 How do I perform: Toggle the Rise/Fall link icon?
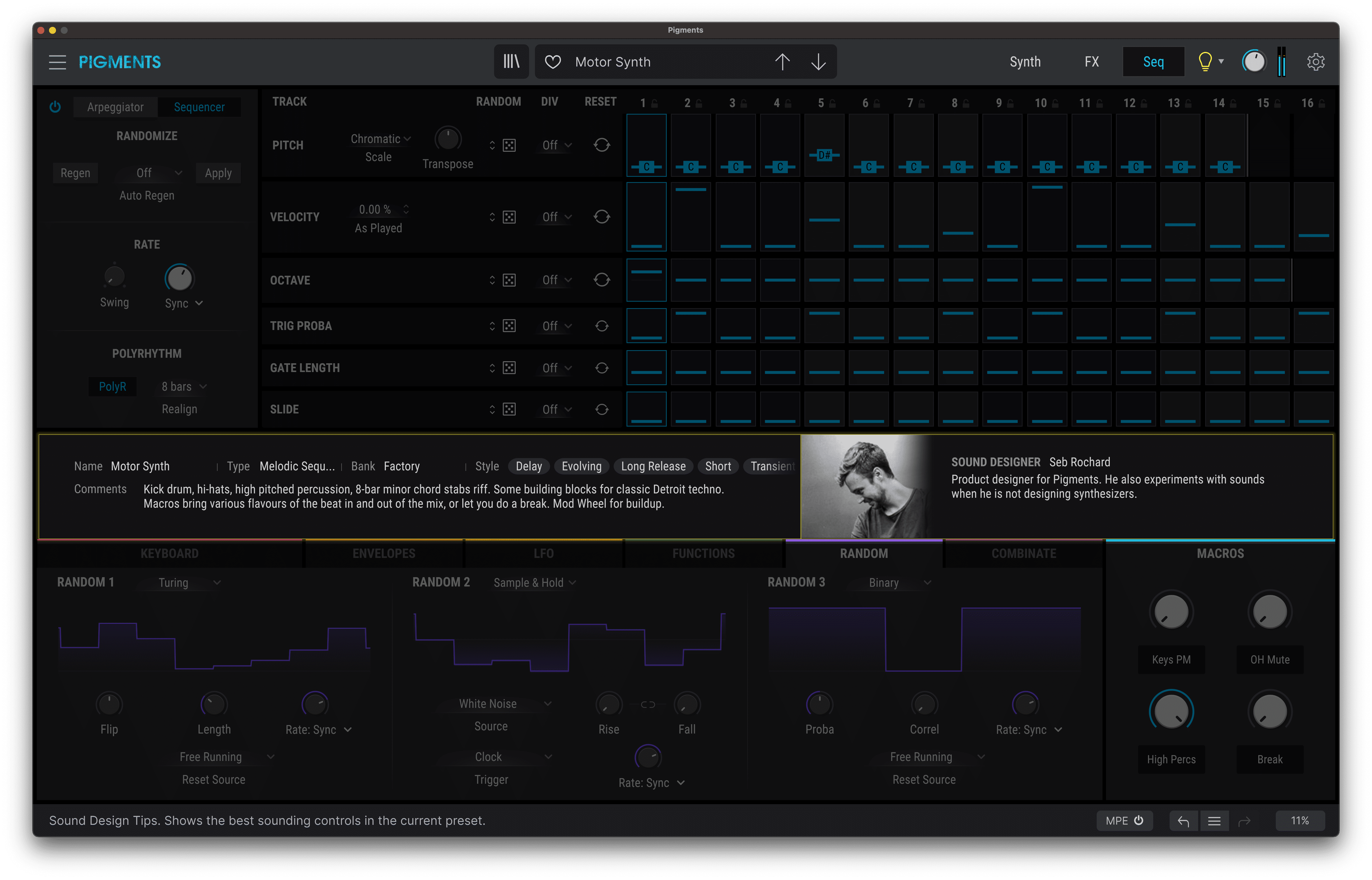648,705
